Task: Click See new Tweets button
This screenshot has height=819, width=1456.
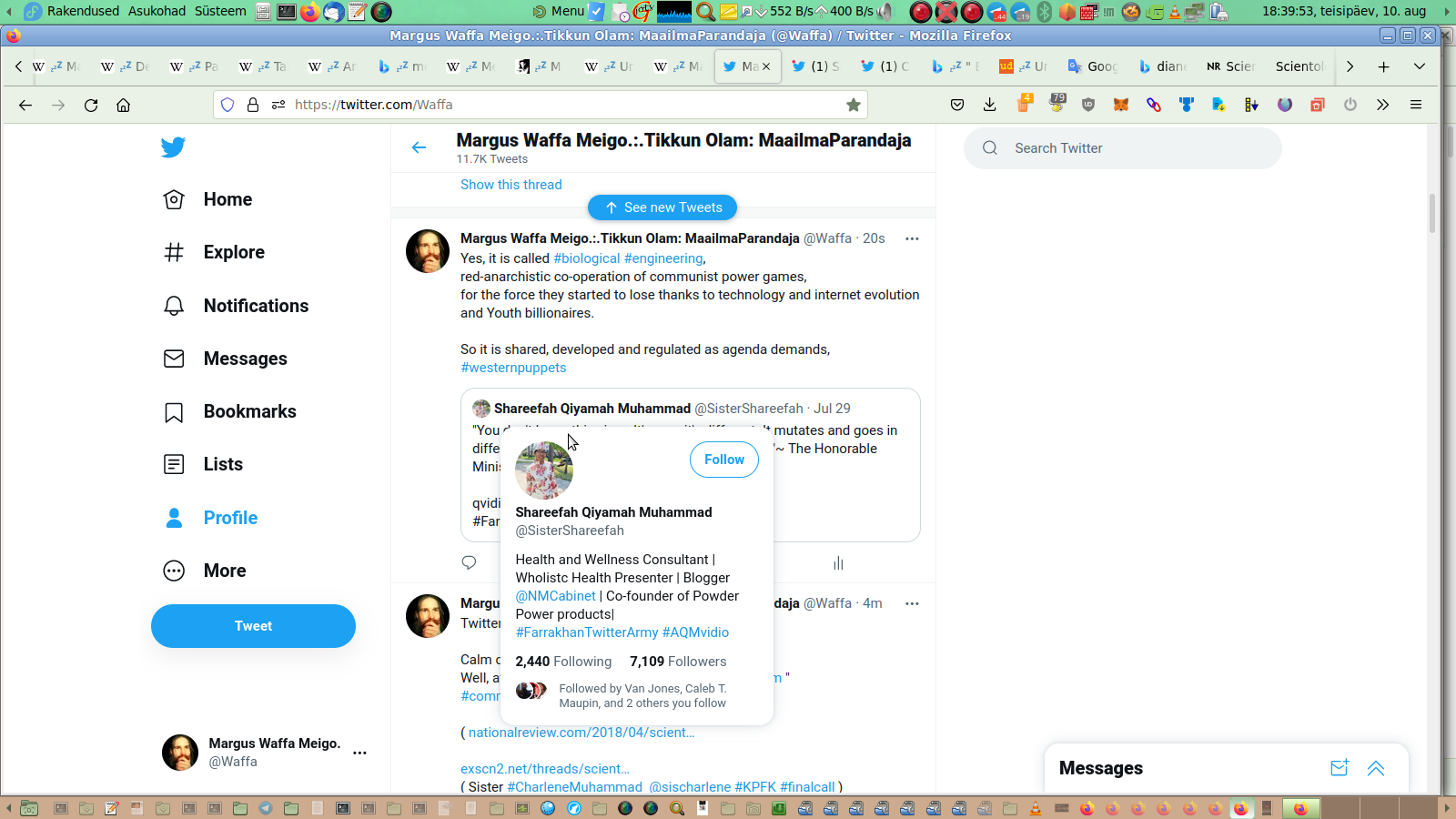Action: coord(662,207)
